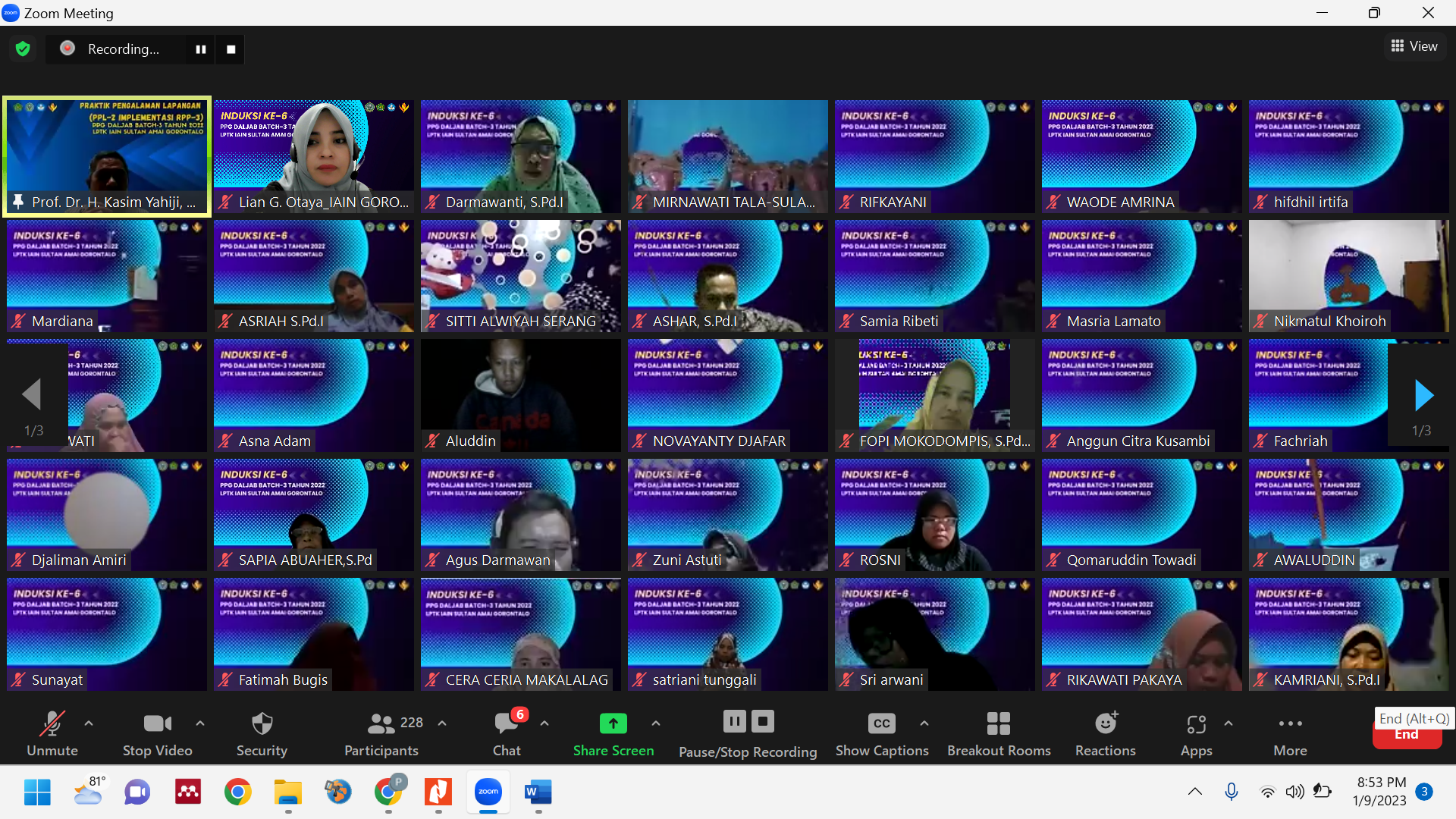Image resolution: width=1456 pixels, height=819 pixels.
Task: Open the View layout menu
Action: coord(1414,46)
